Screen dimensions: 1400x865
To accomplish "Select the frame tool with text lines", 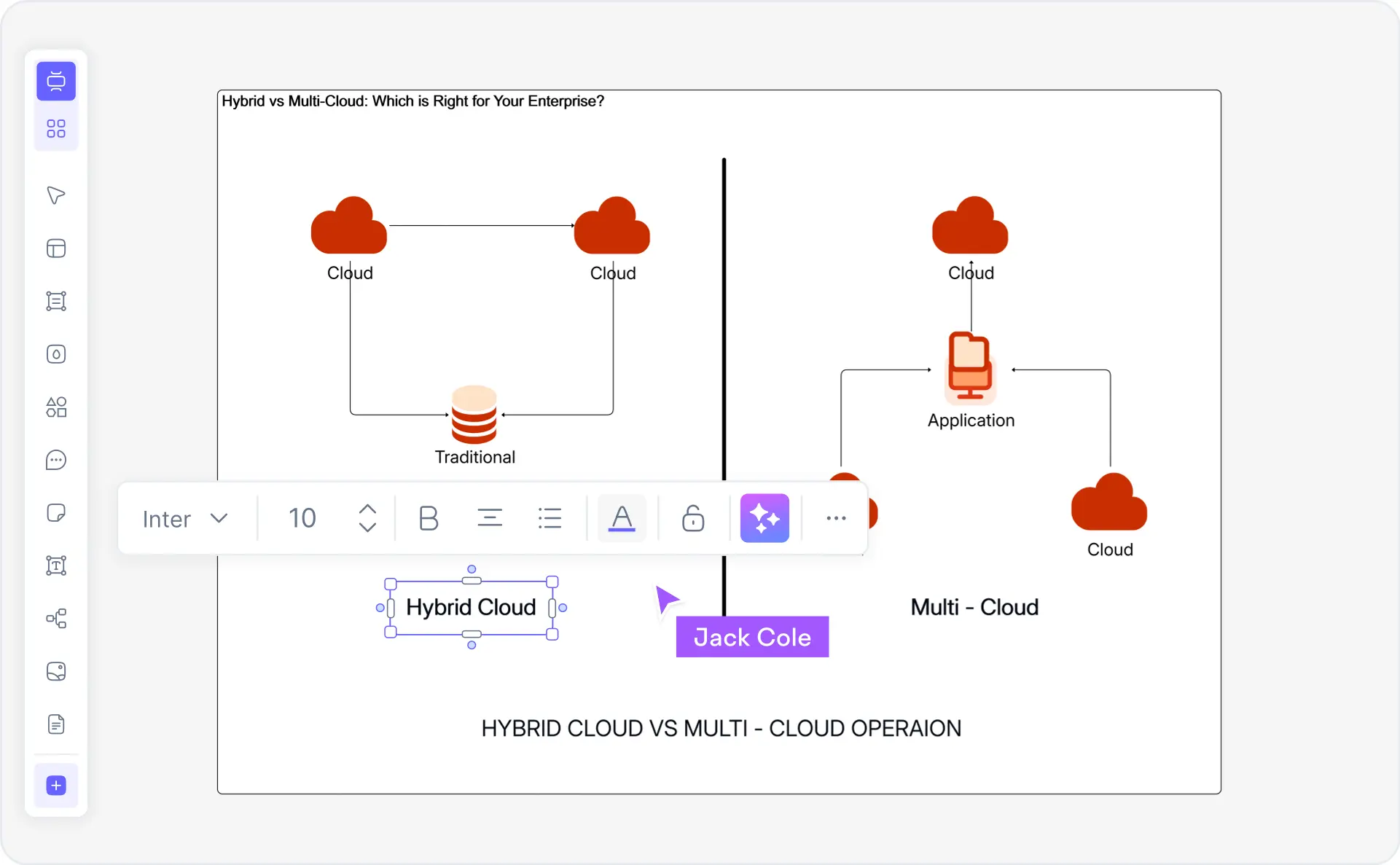I will (56, 301).
